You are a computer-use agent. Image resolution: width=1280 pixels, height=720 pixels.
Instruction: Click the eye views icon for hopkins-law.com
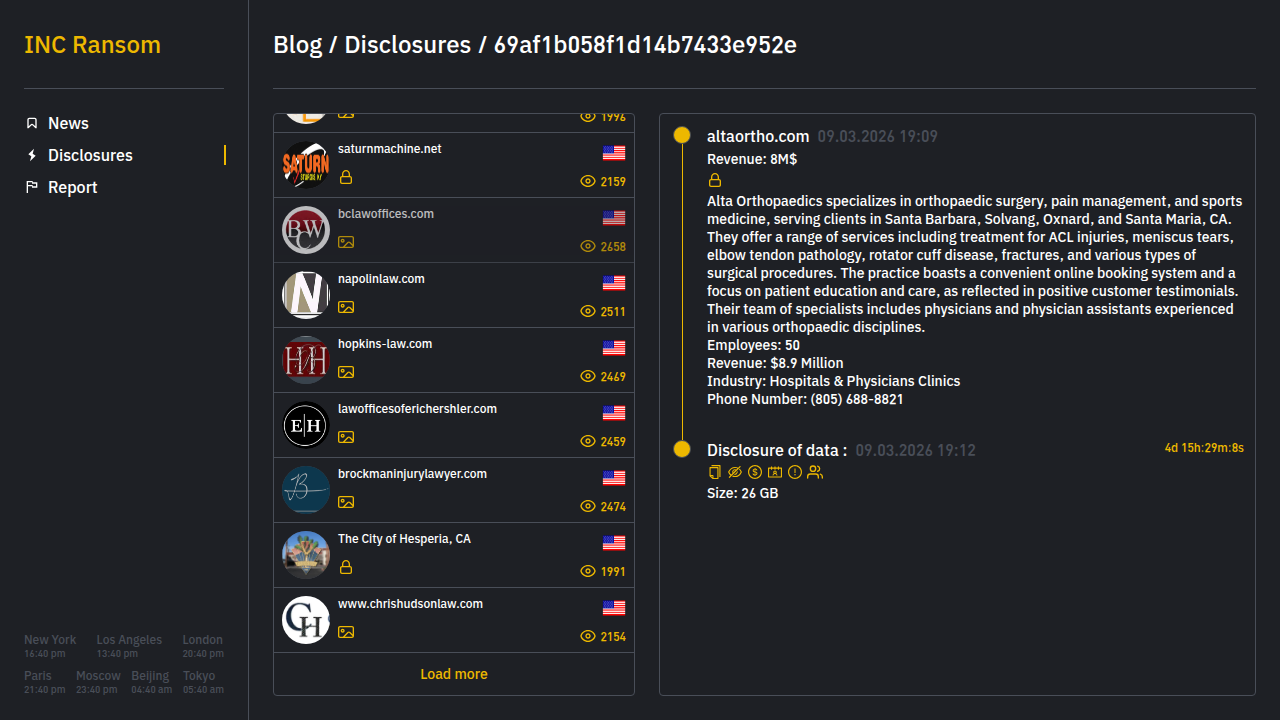tap(588, 376)
